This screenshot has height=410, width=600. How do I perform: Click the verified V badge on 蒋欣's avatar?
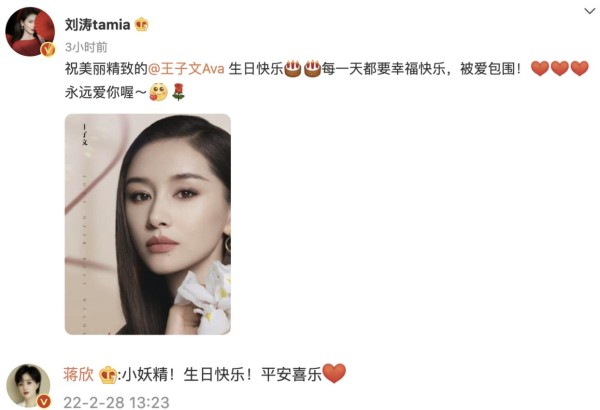(44, 401)
